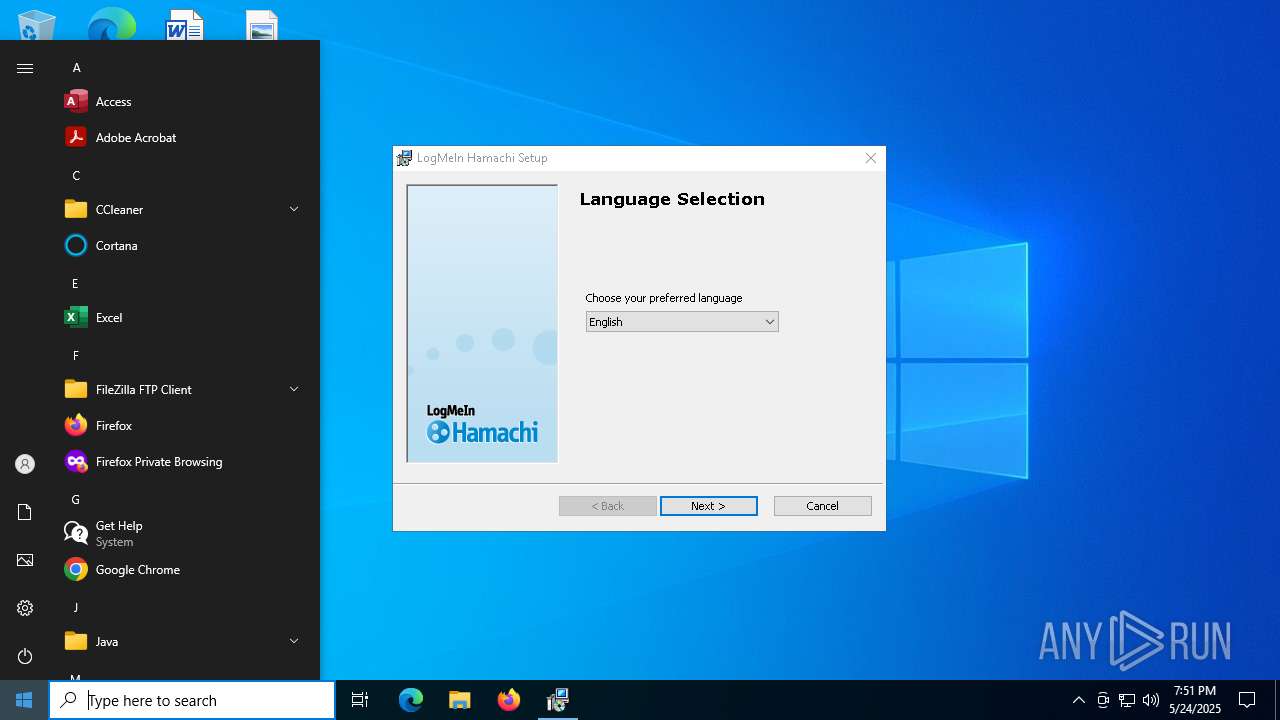This screenshot has height=720, width=1280.
Task: Select the Word document desktop icon
Action: click(x=184, y=25)
